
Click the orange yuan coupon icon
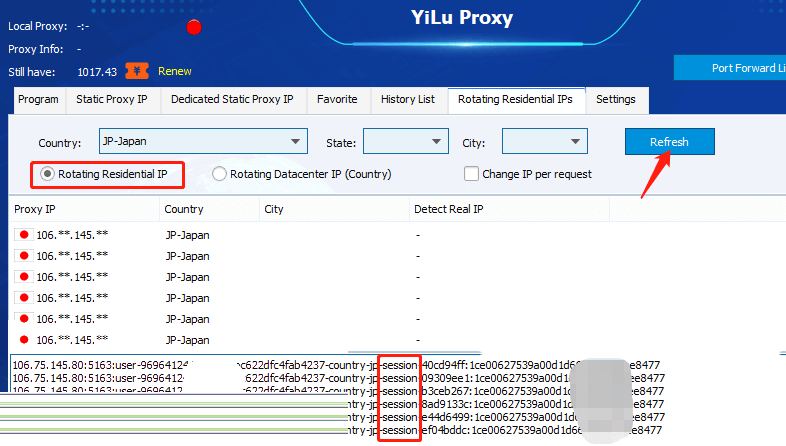click(x=137, y=71)
